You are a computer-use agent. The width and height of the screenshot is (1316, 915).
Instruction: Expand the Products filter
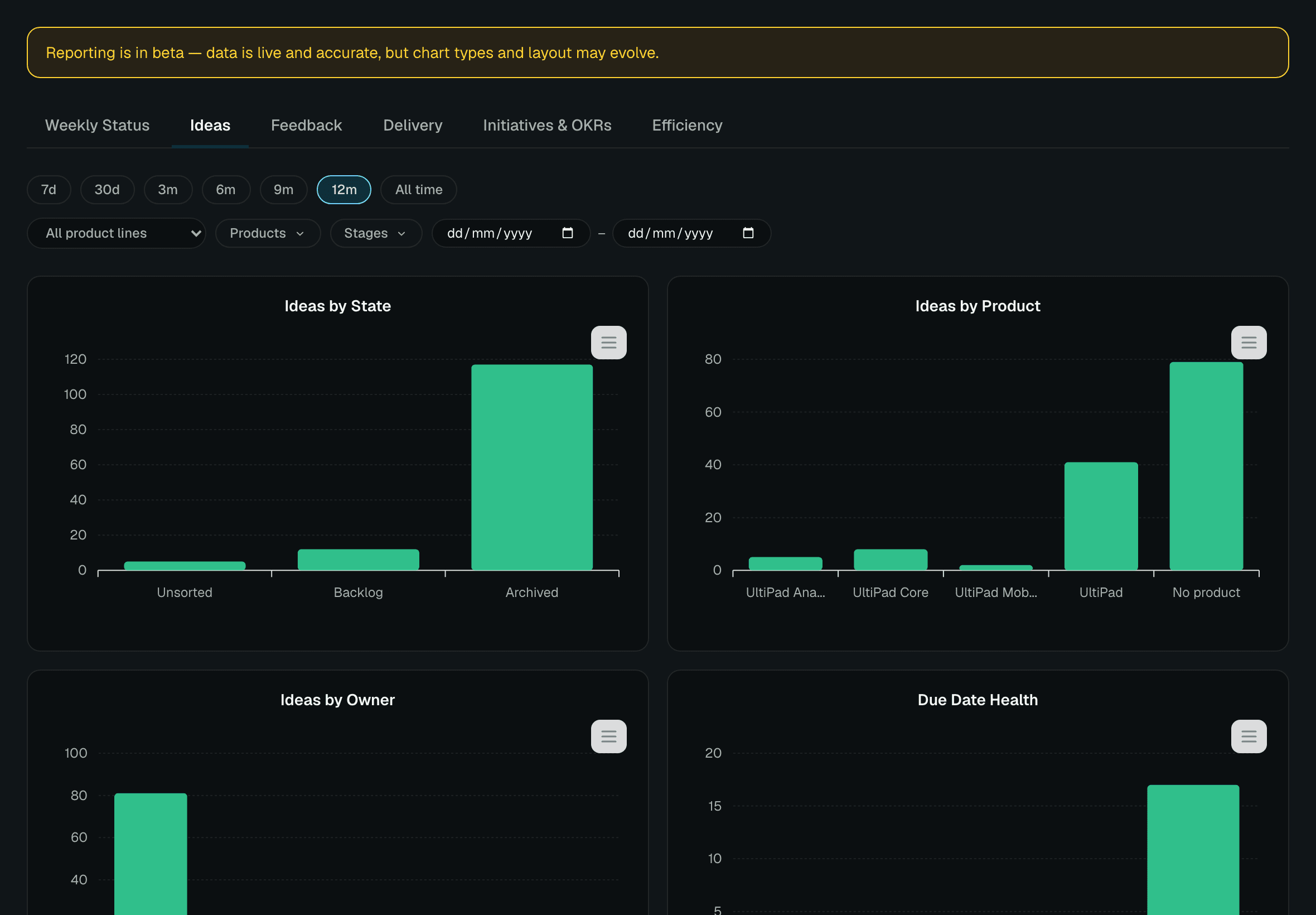pyautogui.click(x=268, y=233)
